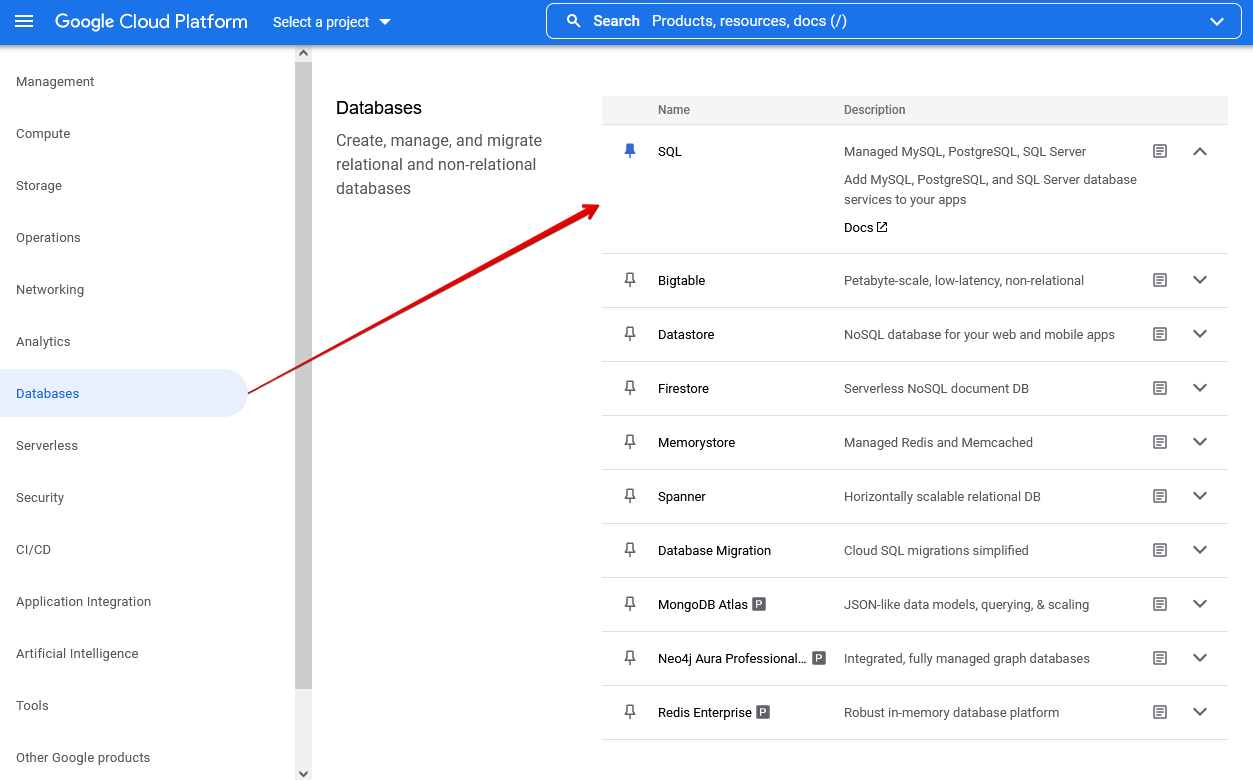The image size is (1253, 780).
Task: Pin Redis Enterprise to the menu
Action: 630,712
